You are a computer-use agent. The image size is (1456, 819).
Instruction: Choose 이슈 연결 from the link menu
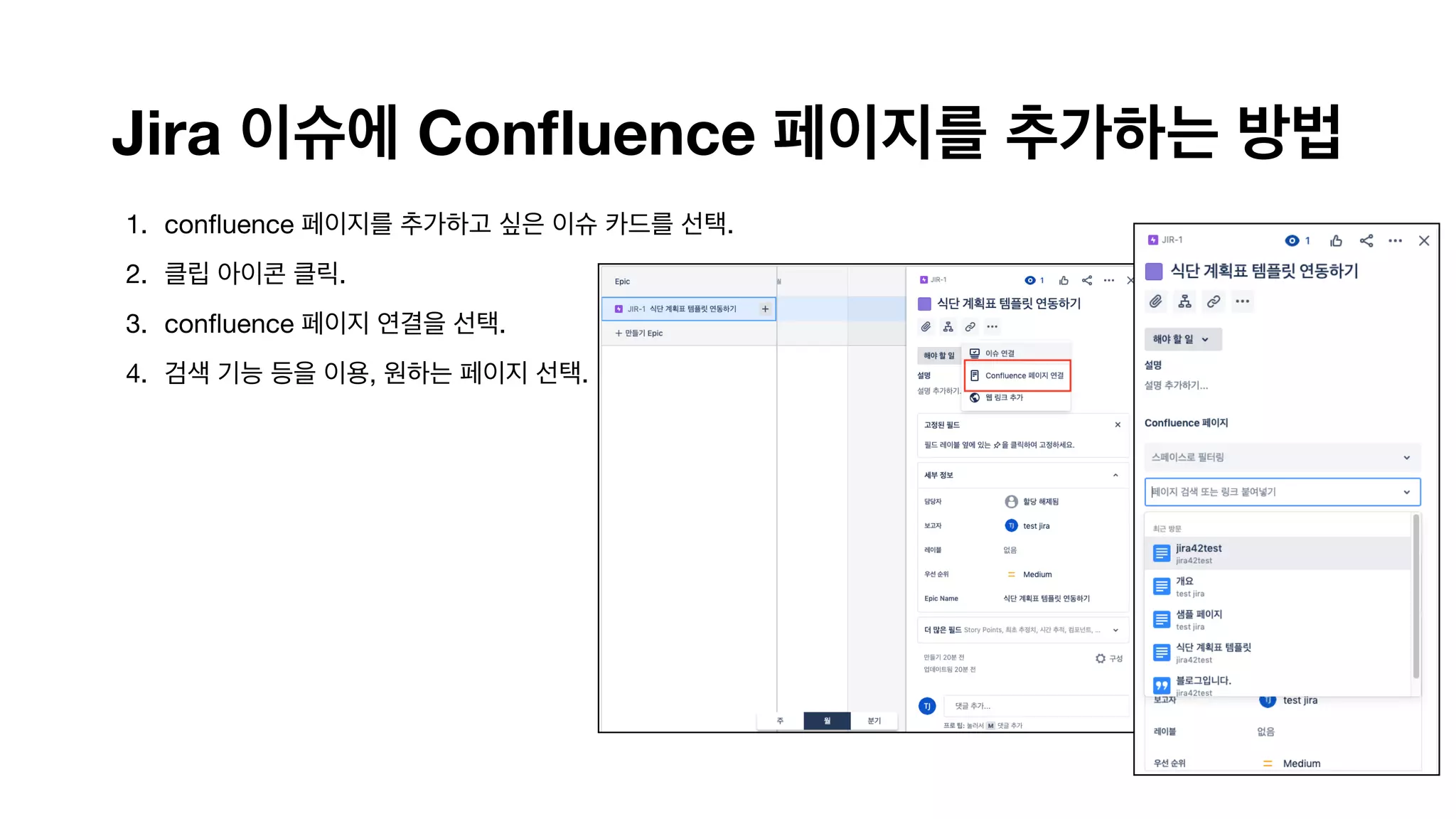tap(1016, 353)
